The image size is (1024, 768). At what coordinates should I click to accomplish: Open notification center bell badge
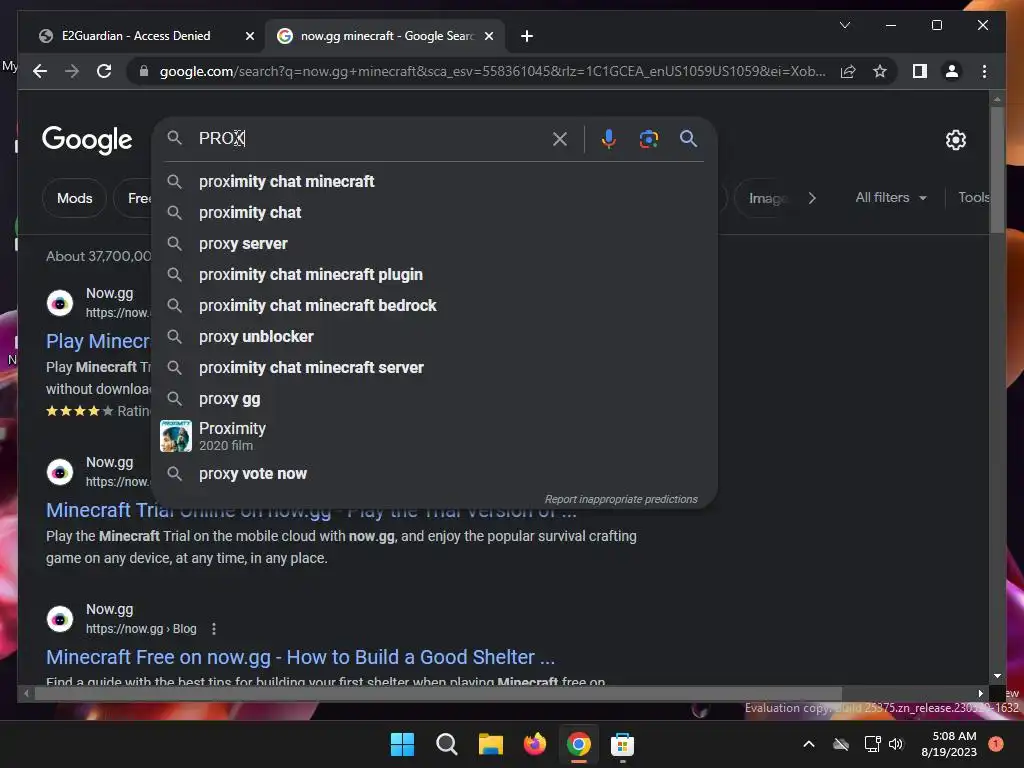[995, 744]
